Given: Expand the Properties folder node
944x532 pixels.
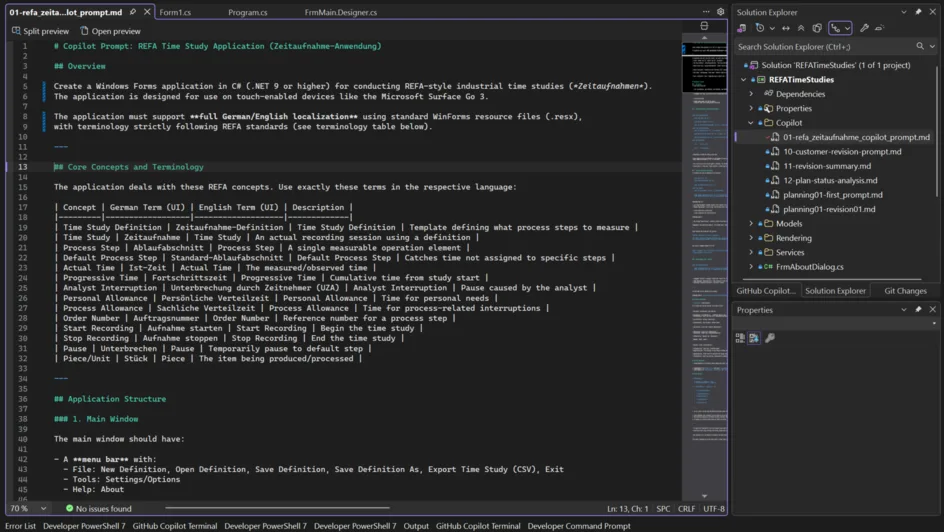Looking at the screenshot, I should (751, 108).
